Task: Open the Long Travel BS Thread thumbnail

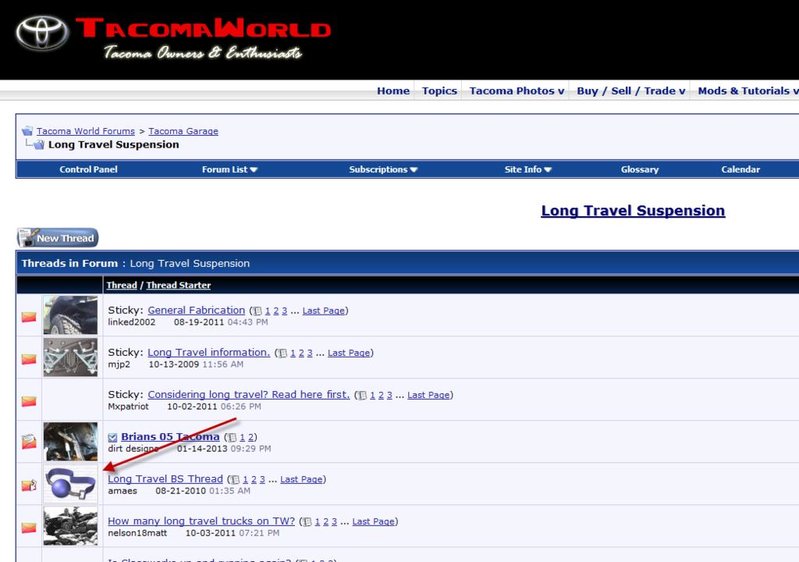Action: coord(70,484)
